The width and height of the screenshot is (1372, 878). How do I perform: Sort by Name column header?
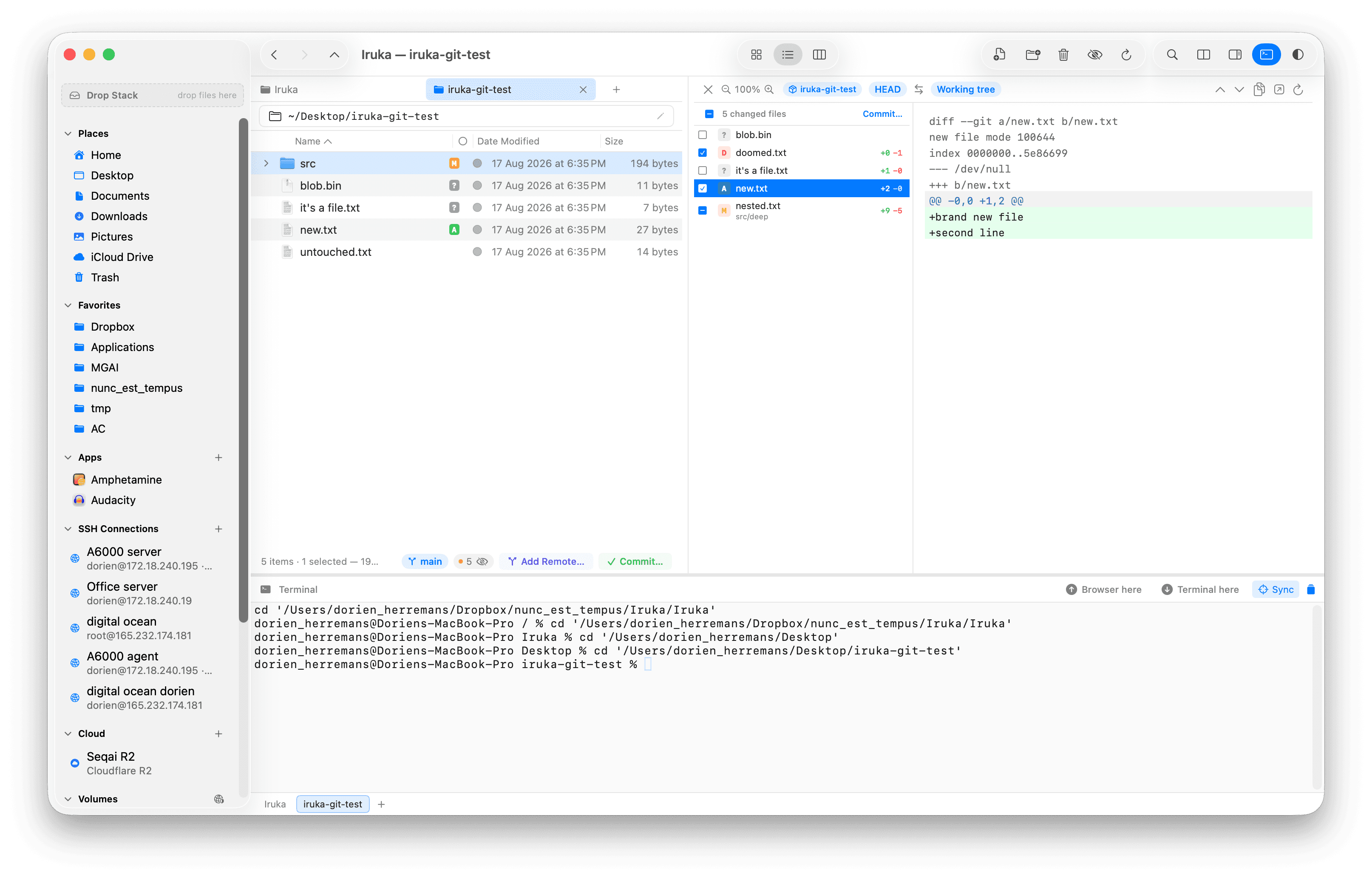313,142
